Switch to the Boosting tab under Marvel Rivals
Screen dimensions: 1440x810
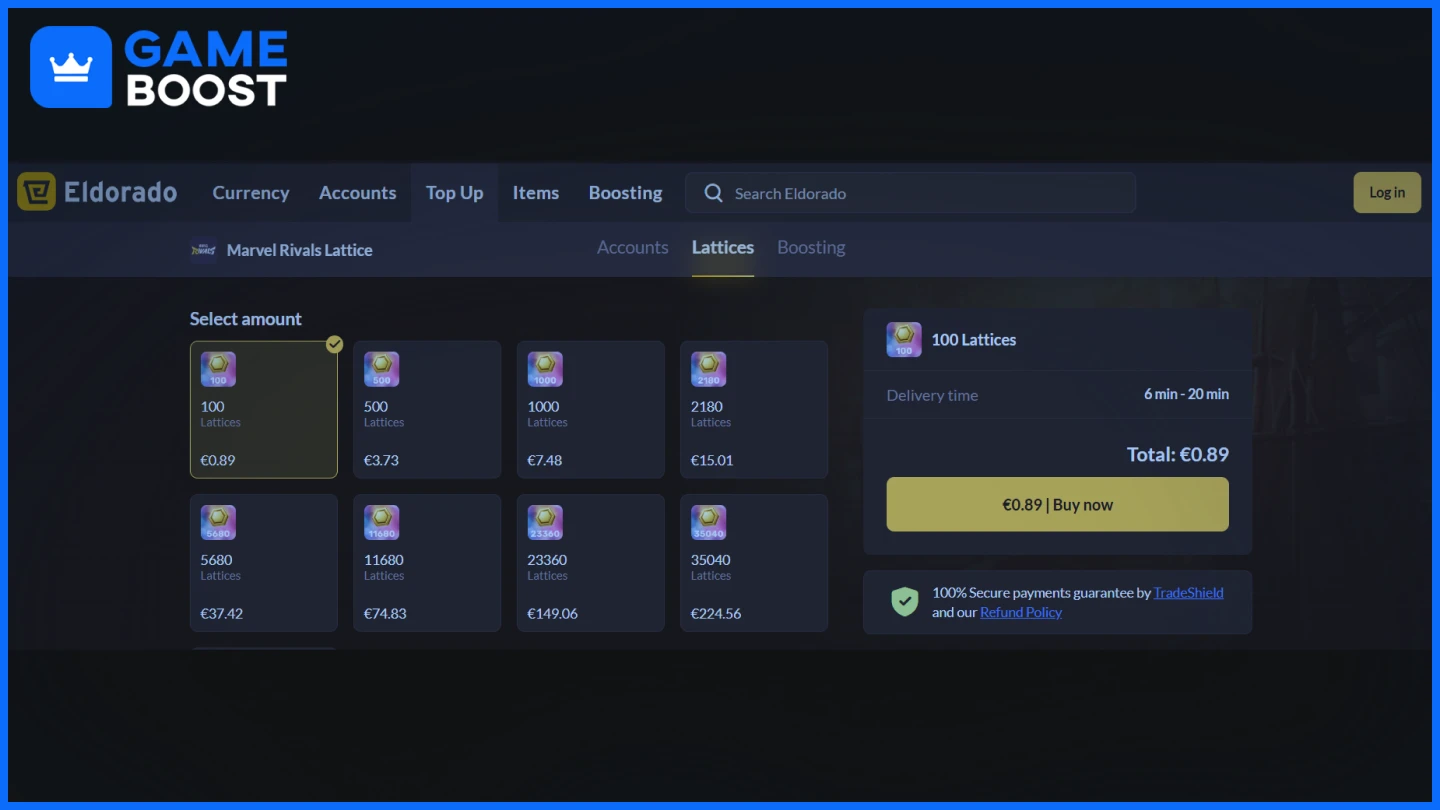811,247
